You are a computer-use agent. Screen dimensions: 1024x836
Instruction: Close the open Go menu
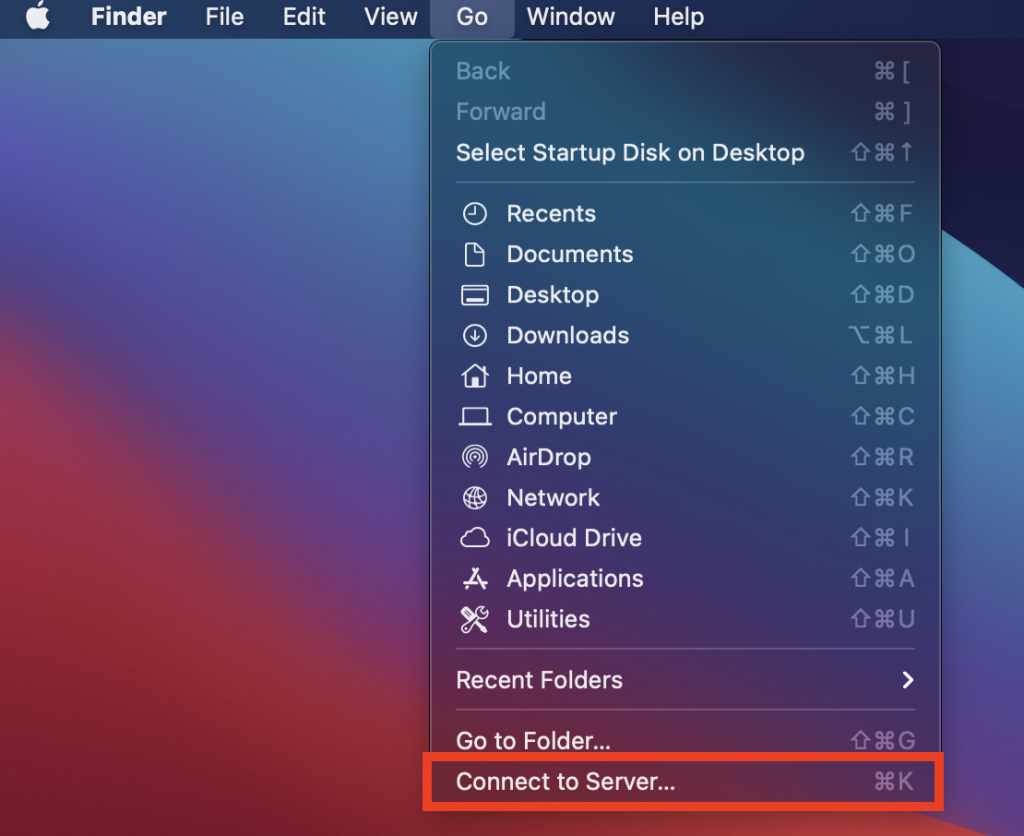472,16
